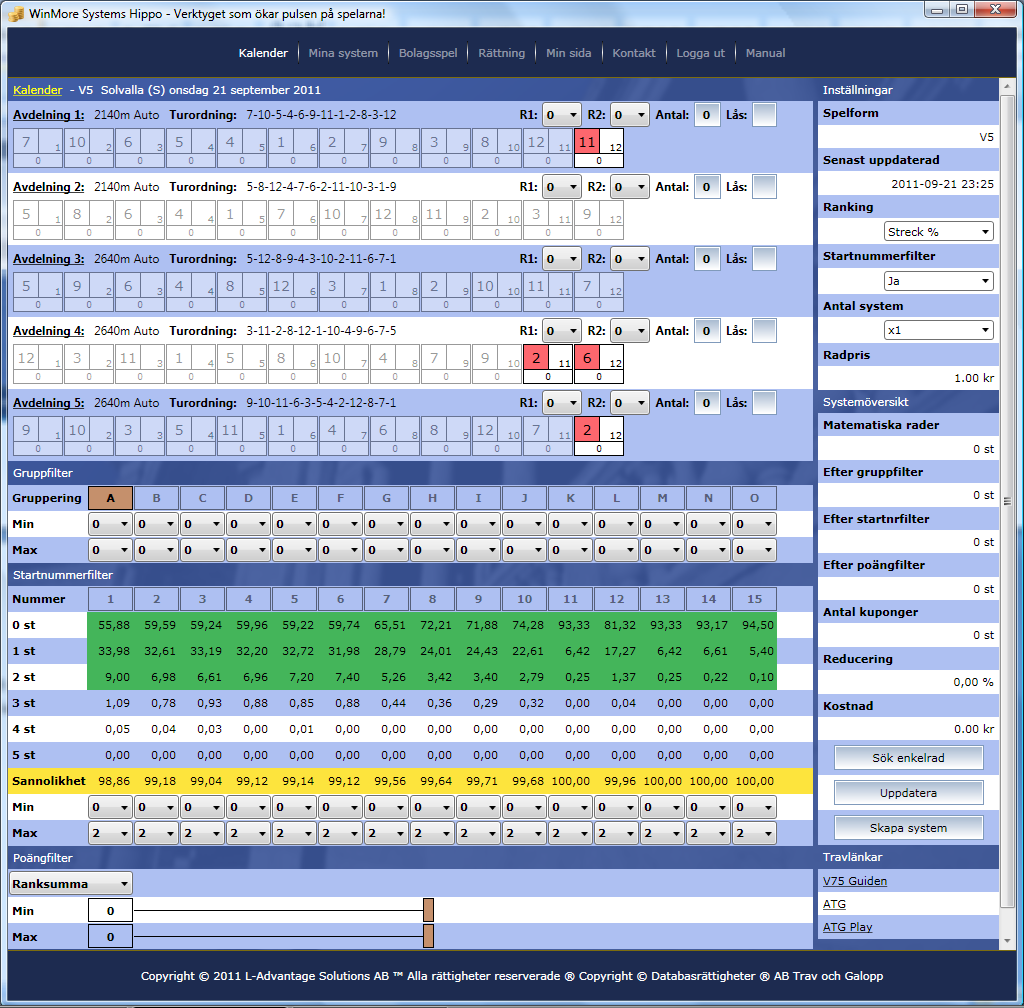Click the Uppdatera button
The height and width of the screenshot is (1008, 1024).
[x=908, y=793]
